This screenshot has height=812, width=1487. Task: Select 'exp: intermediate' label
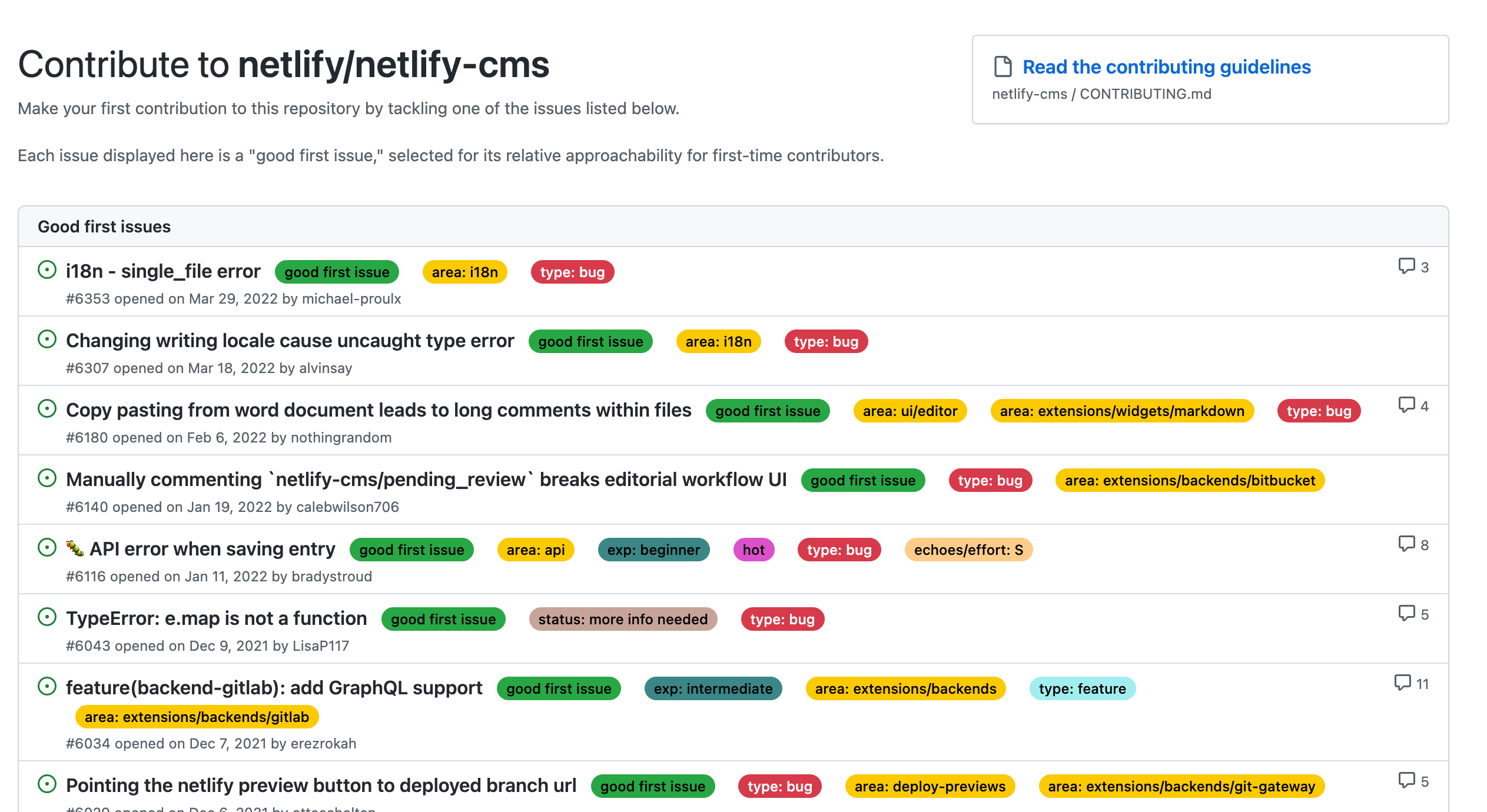coord(713,688)
